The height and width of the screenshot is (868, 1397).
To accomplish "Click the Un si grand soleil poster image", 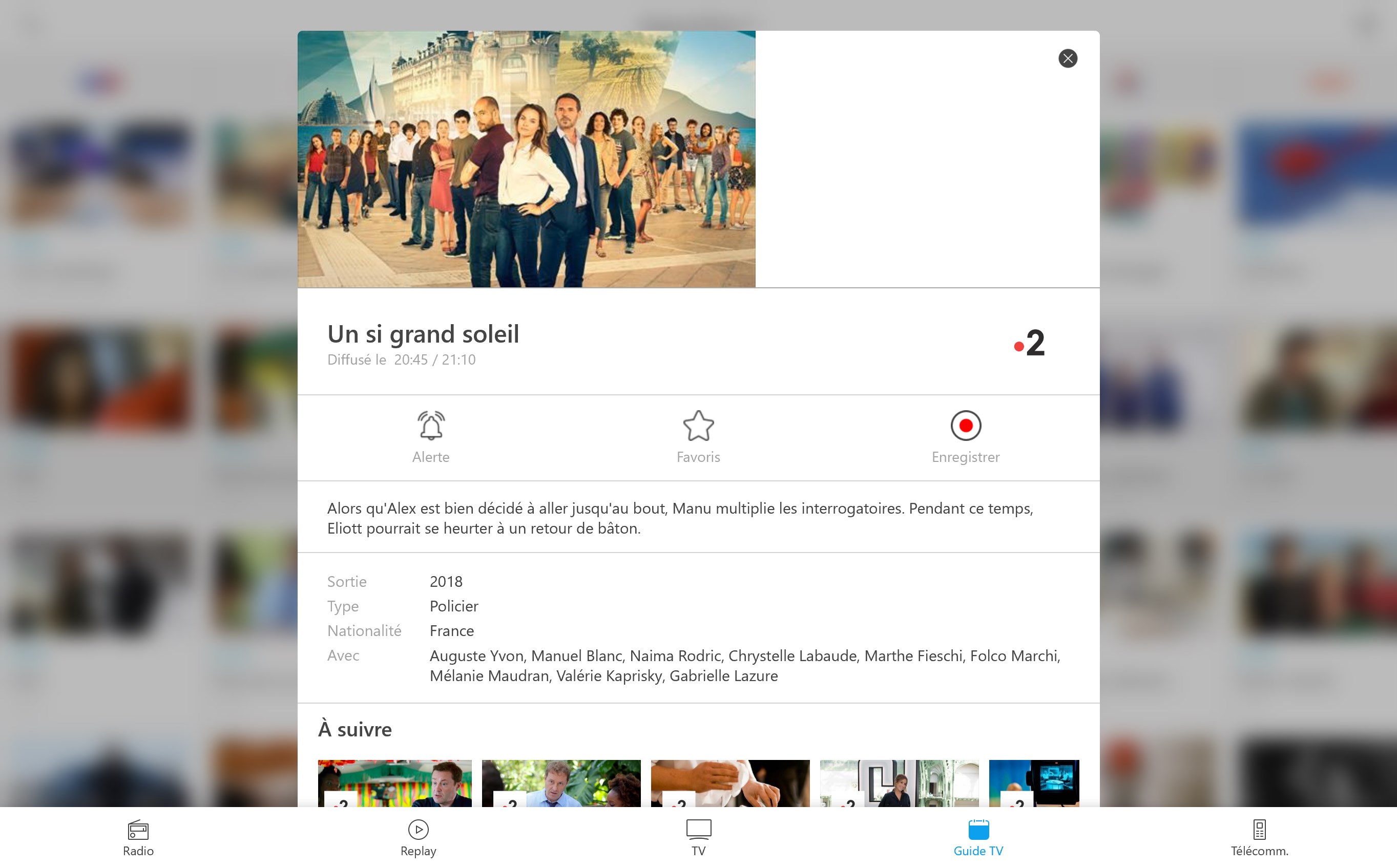I will click(526, 159).
